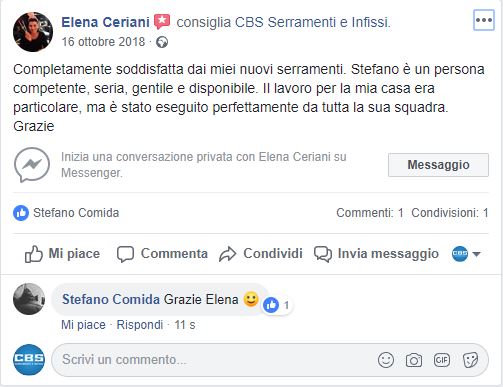Click the Commenta action
Screen dimensions: 503x387
click(x=162, y=254)
